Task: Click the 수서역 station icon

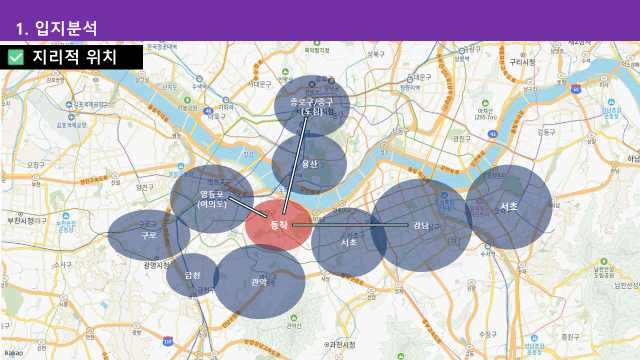Action: [487, 246]
